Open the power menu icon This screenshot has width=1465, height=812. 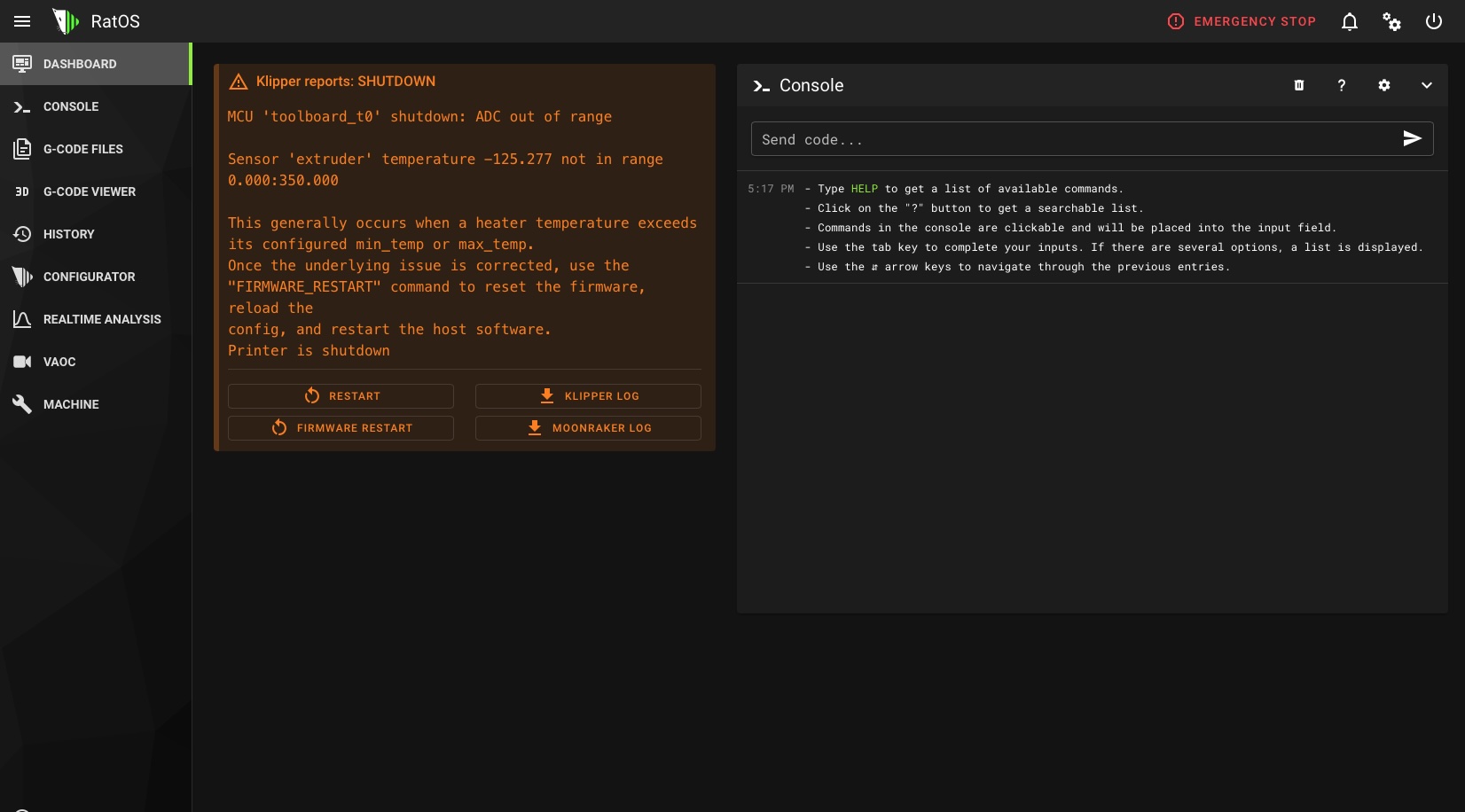(1433, 21)
